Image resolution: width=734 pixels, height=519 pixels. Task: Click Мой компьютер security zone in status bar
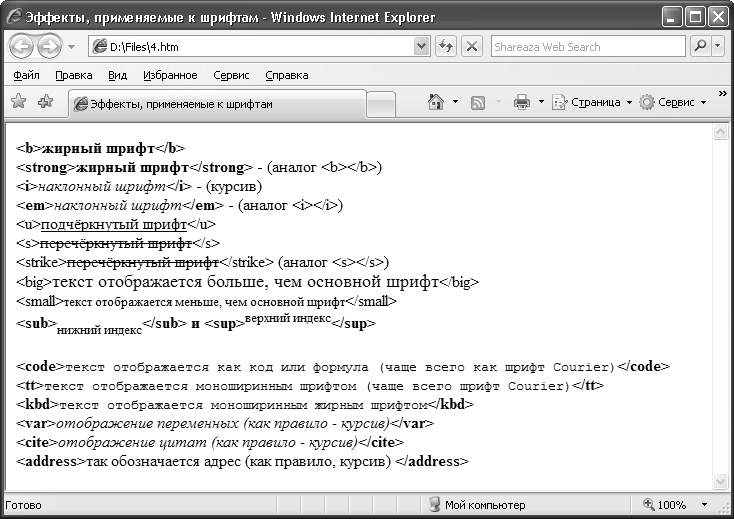[x=477, y=505]
